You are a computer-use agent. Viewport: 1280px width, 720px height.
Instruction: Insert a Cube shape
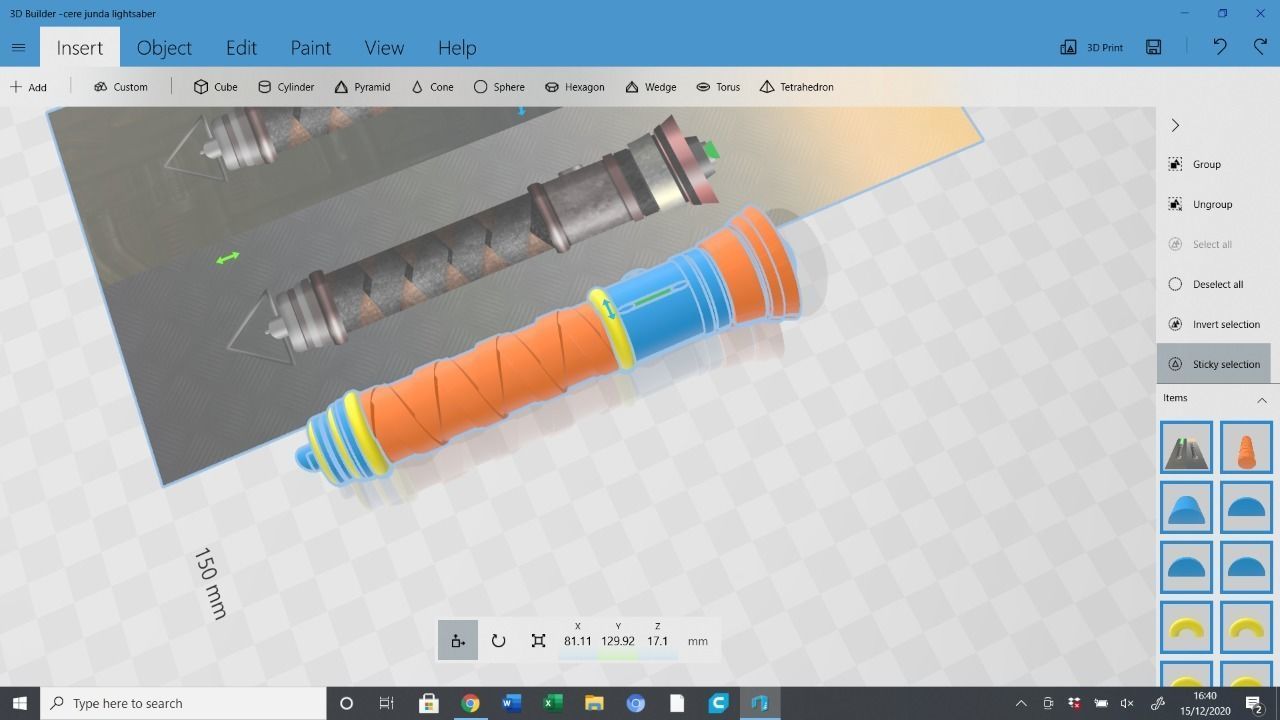216,87
